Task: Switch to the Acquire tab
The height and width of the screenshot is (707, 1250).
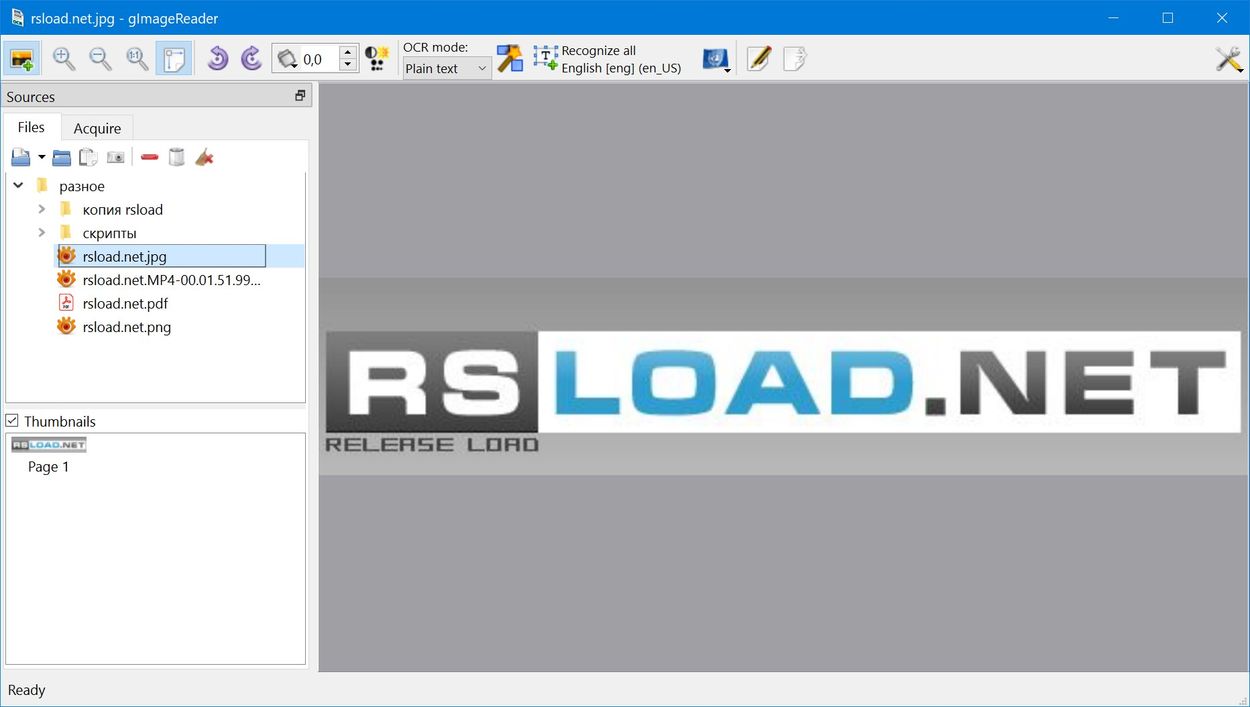Action: [97, 128]
